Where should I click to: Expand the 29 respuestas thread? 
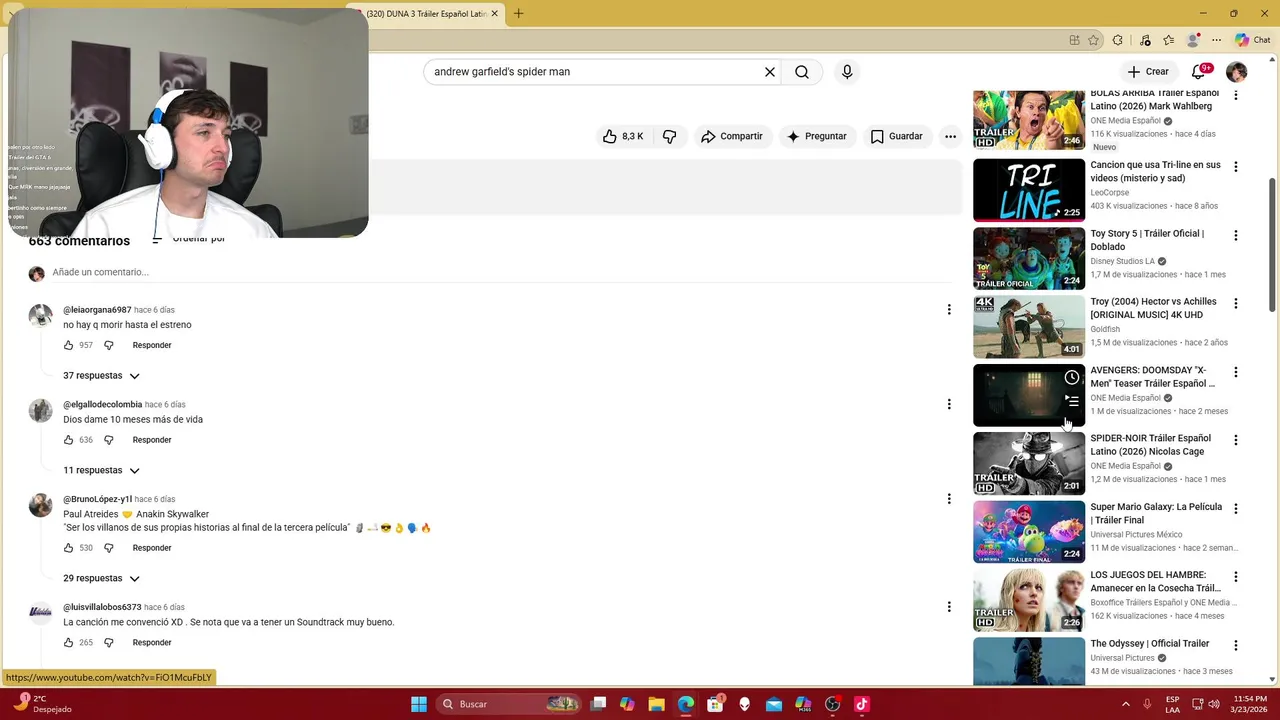pyautogui.click(x=102, y=578)
